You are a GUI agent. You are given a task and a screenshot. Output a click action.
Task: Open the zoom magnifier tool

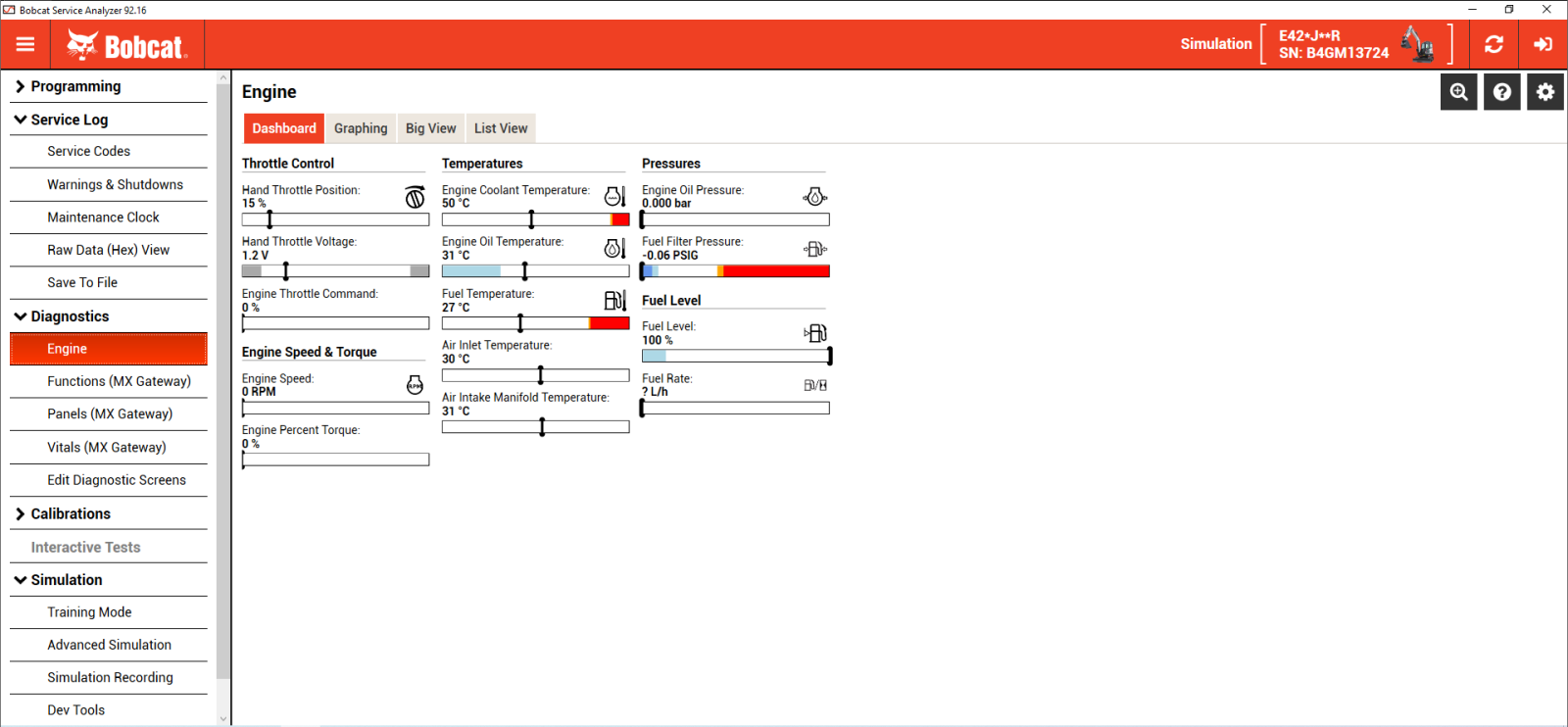(x=1458, y=92)
